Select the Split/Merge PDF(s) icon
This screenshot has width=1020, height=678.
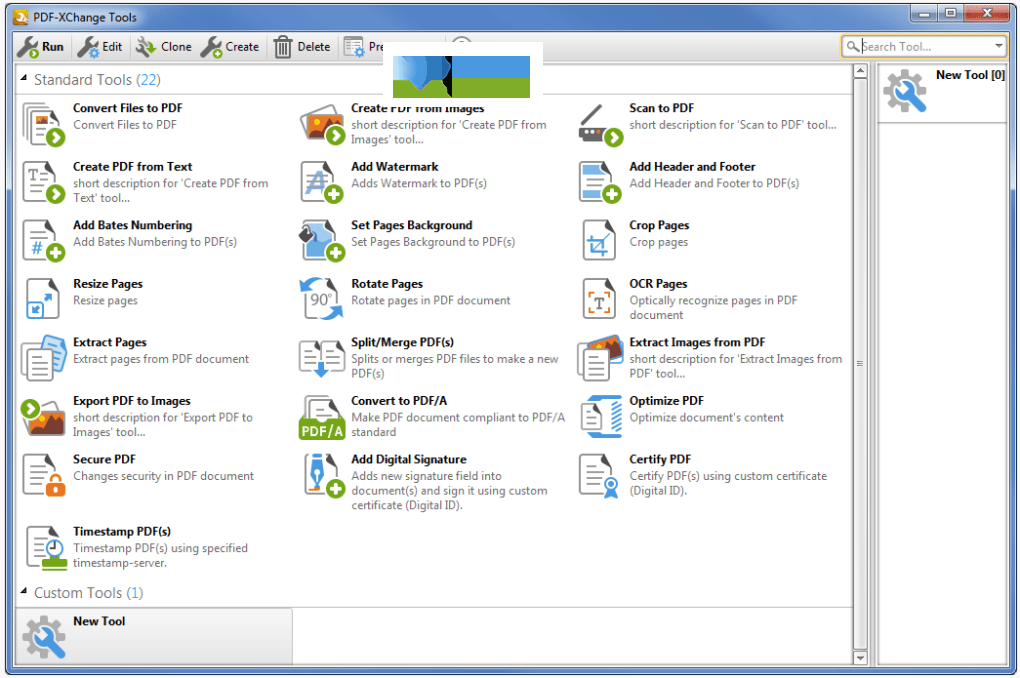(322, 358)
